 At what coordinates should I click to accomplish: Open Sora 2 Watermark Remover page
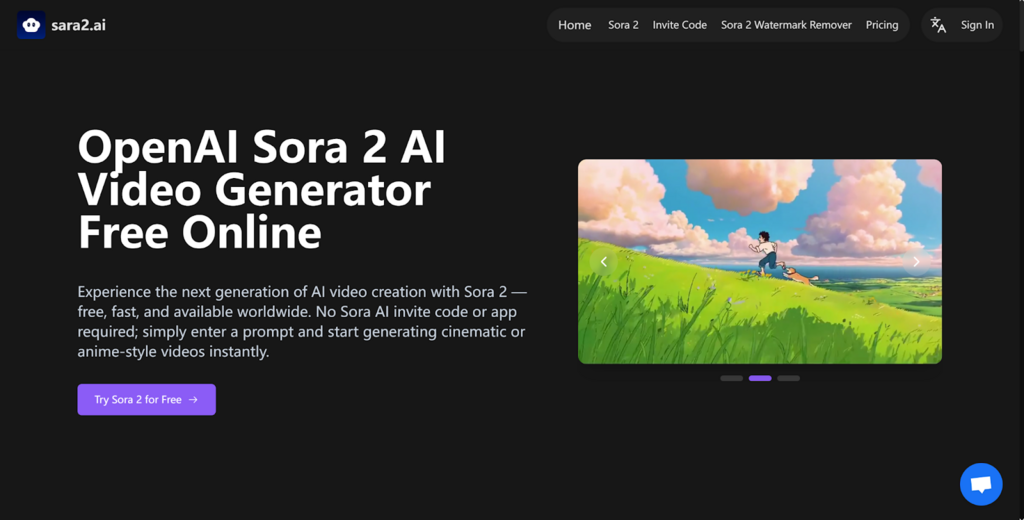point(786,25)
